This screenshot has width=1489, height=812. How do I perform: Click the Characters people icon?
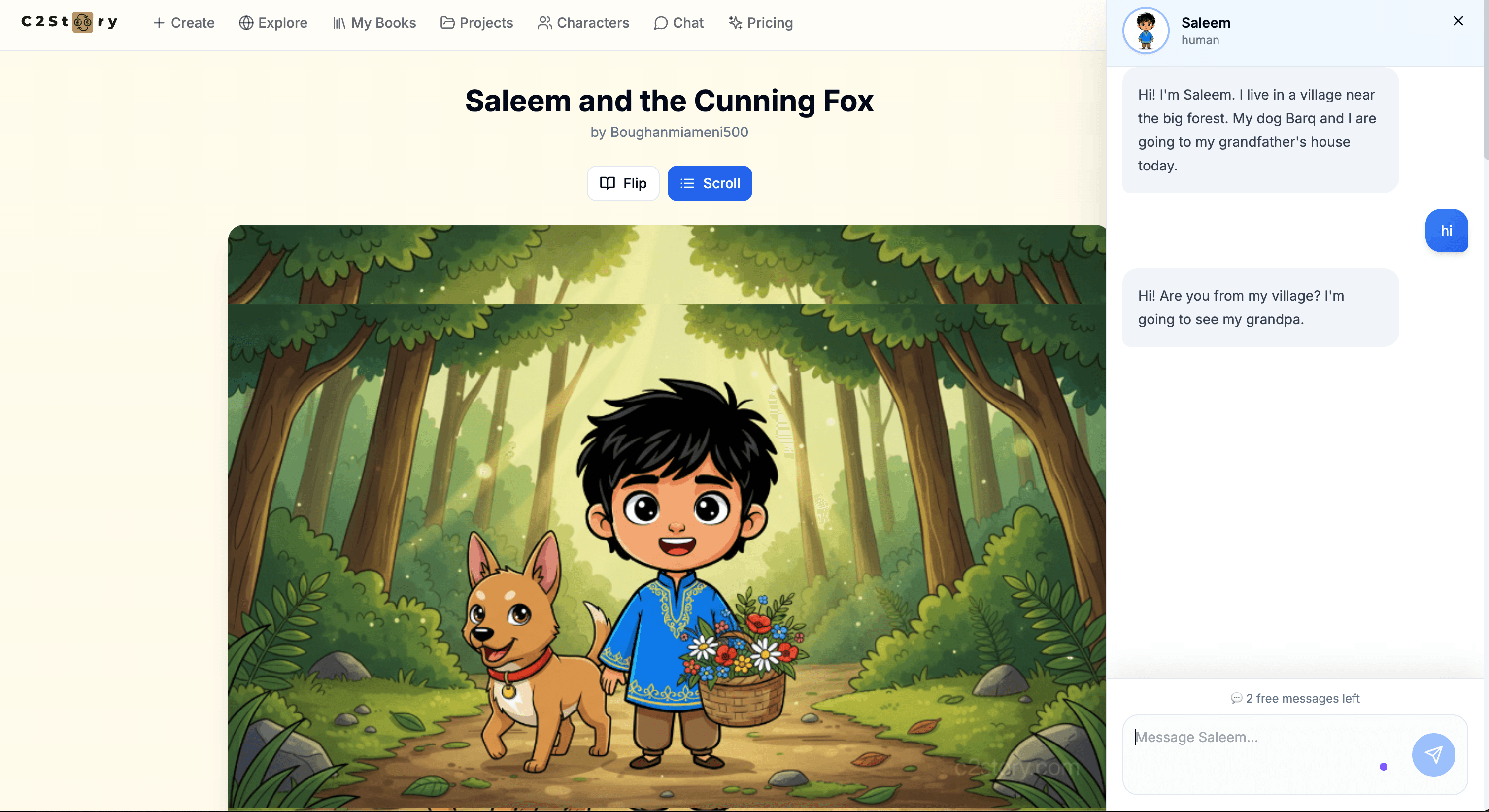[x=544, y=23]
